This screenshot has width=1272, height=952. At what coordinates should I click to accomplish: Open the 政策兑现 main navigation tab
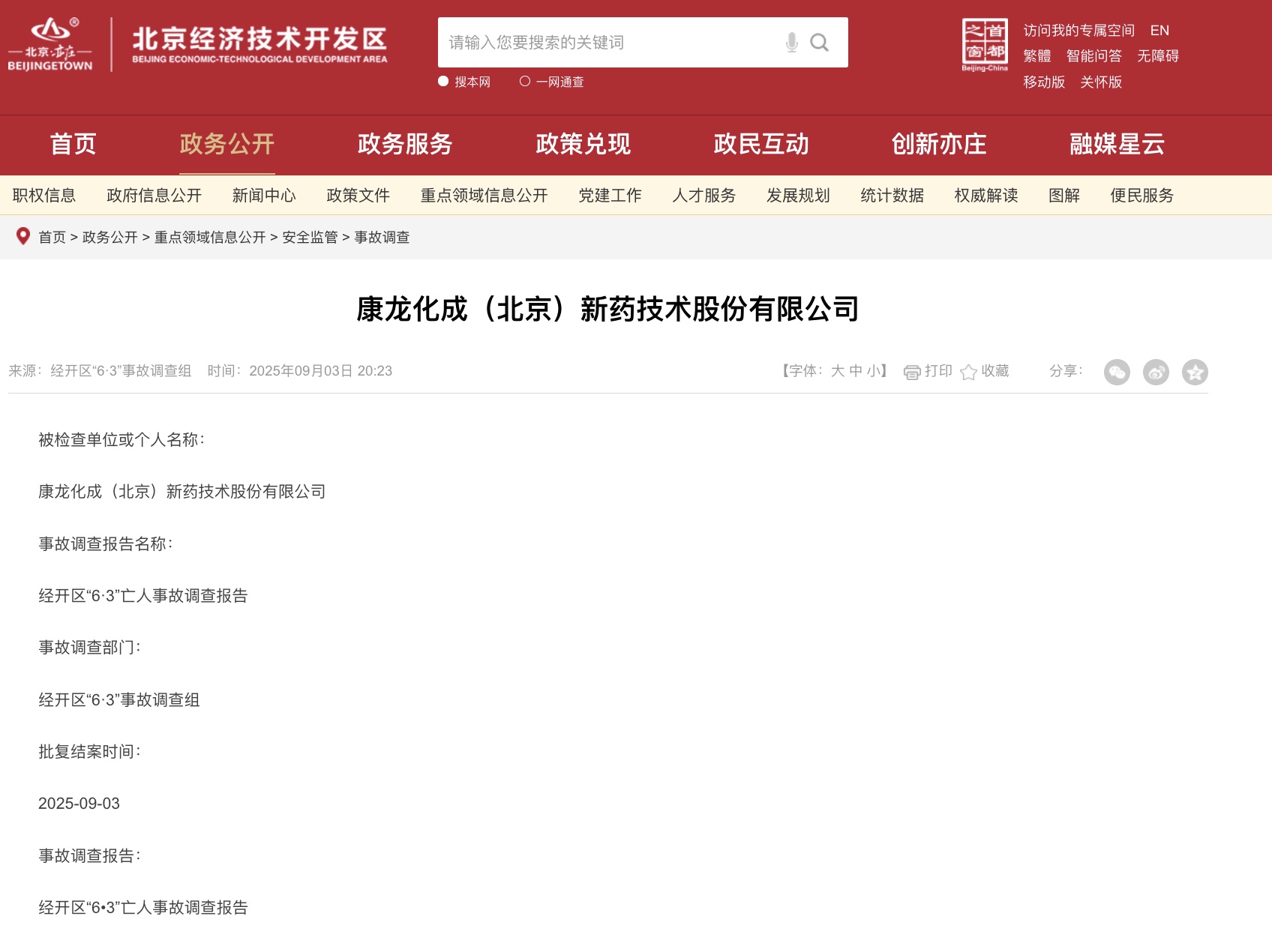point(583,144)
